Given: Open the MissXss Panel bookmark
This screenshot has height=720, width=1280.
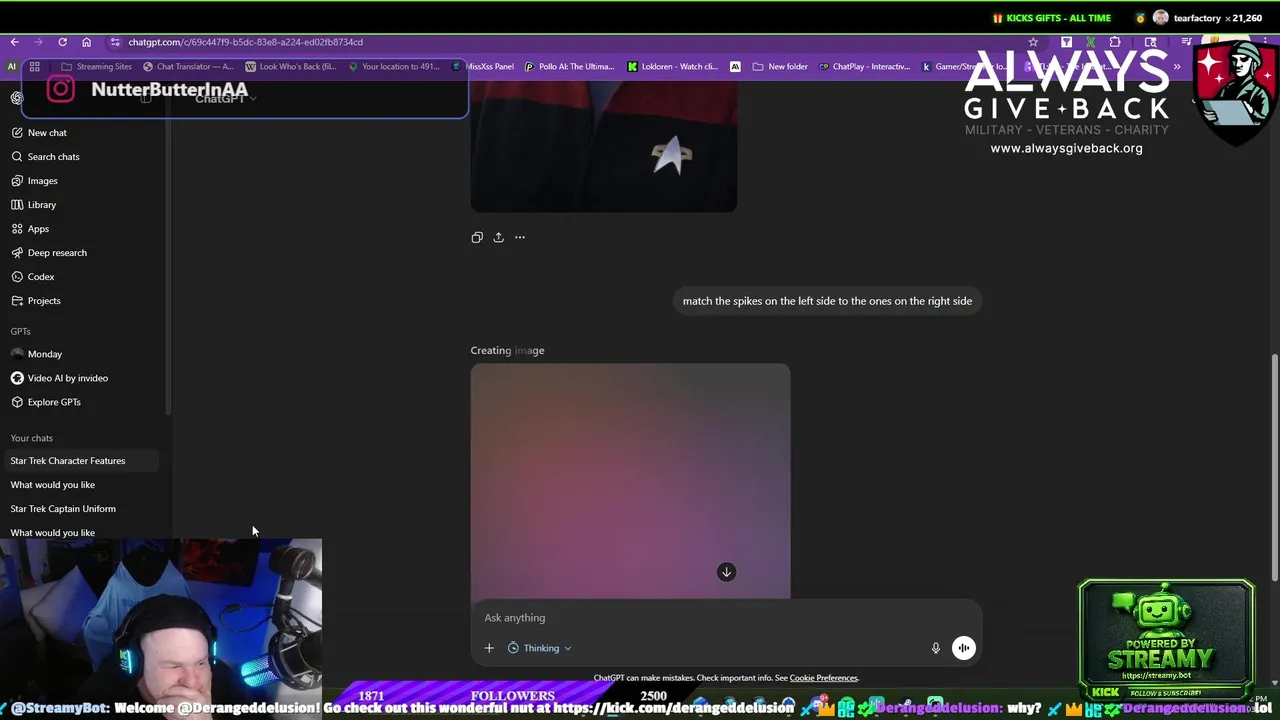Looking at the screenshot, I should pyautogui.click(x=483, y=67).
